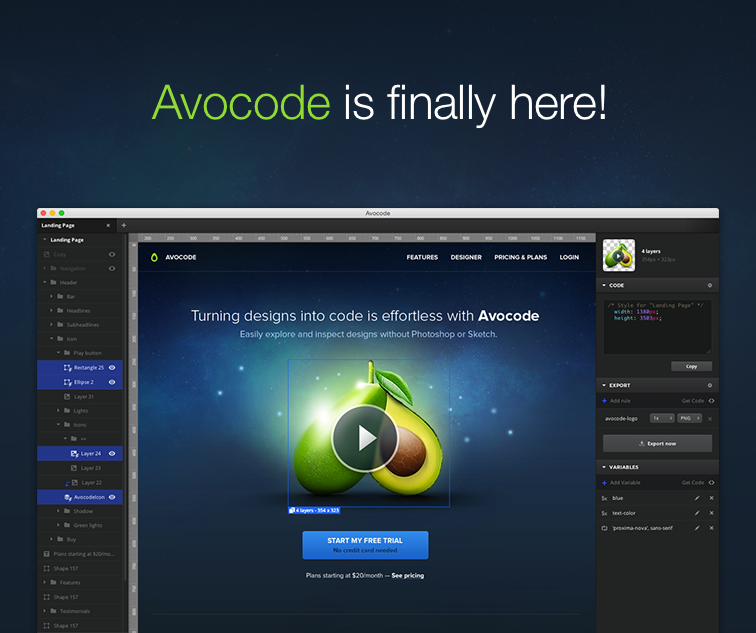Click the image icon of Layer 24
The image size is (756, 633).
coord(74,454)
